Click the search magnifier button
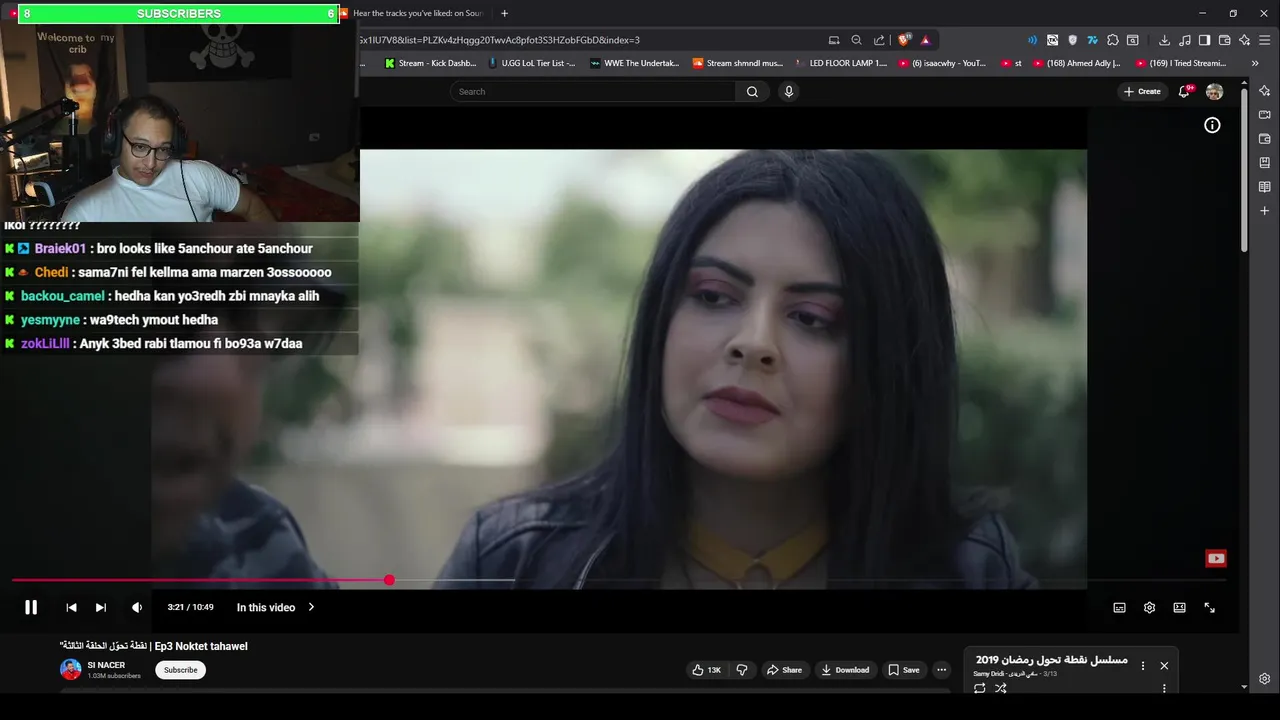The image size is (1280, 720). click(x=752, y=91)
